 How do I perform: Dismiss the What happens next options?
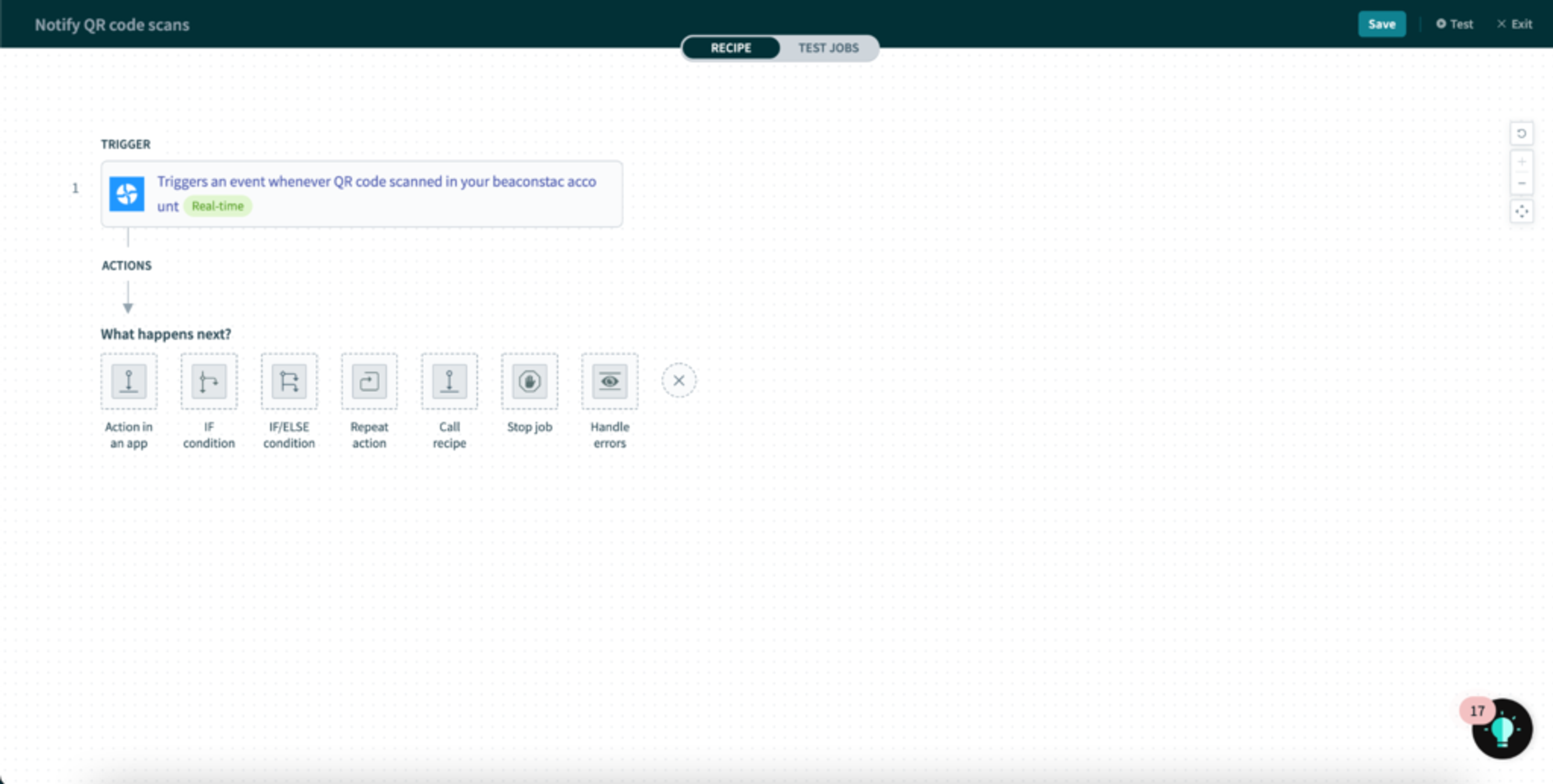[679, 380]
